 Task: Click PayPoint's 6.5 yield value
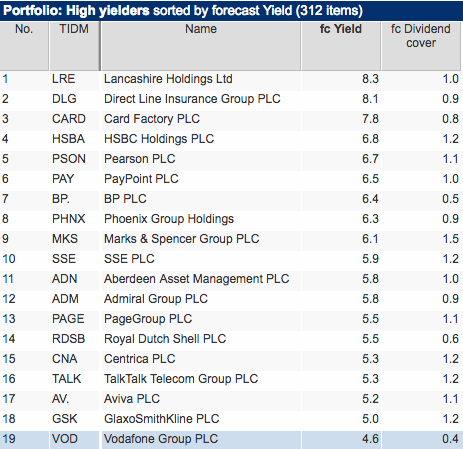tap(370, 179)
